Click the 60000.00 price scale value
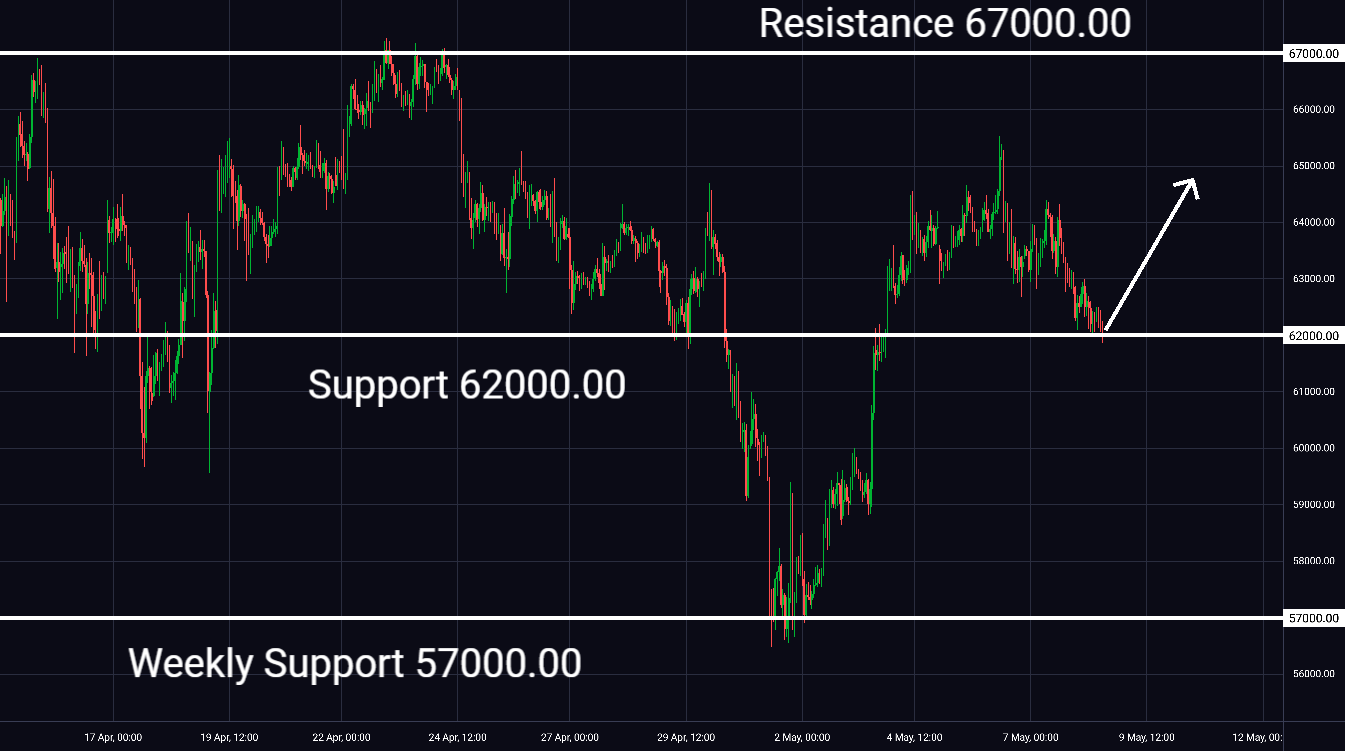 (1314, 448)
